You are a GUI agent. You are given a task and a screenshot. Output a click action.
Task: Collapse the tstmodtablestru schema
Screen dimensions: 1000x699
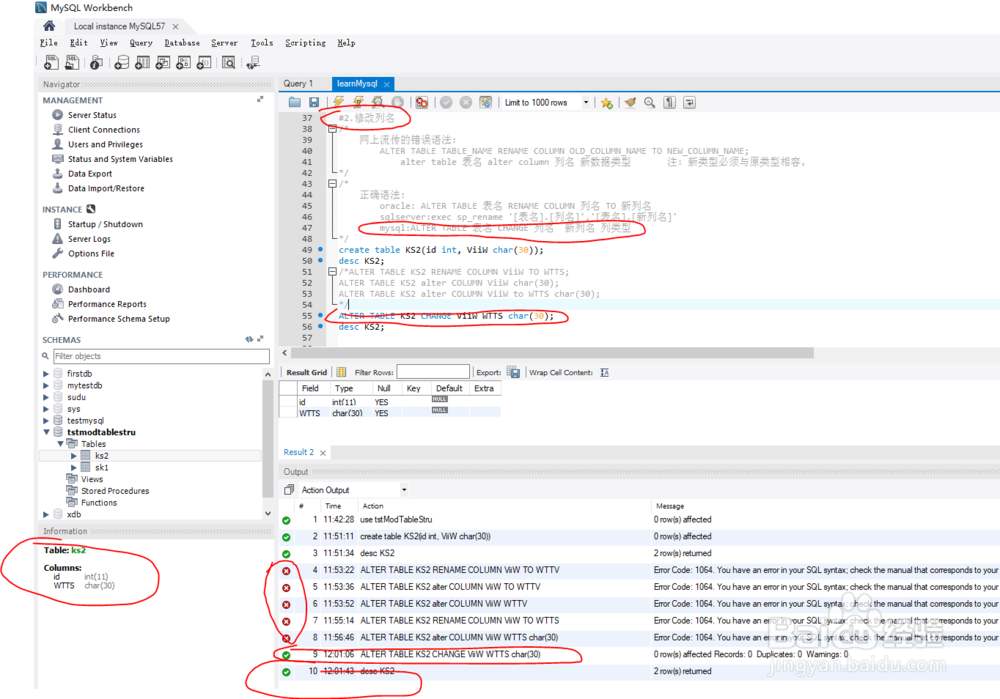(46, 432)
